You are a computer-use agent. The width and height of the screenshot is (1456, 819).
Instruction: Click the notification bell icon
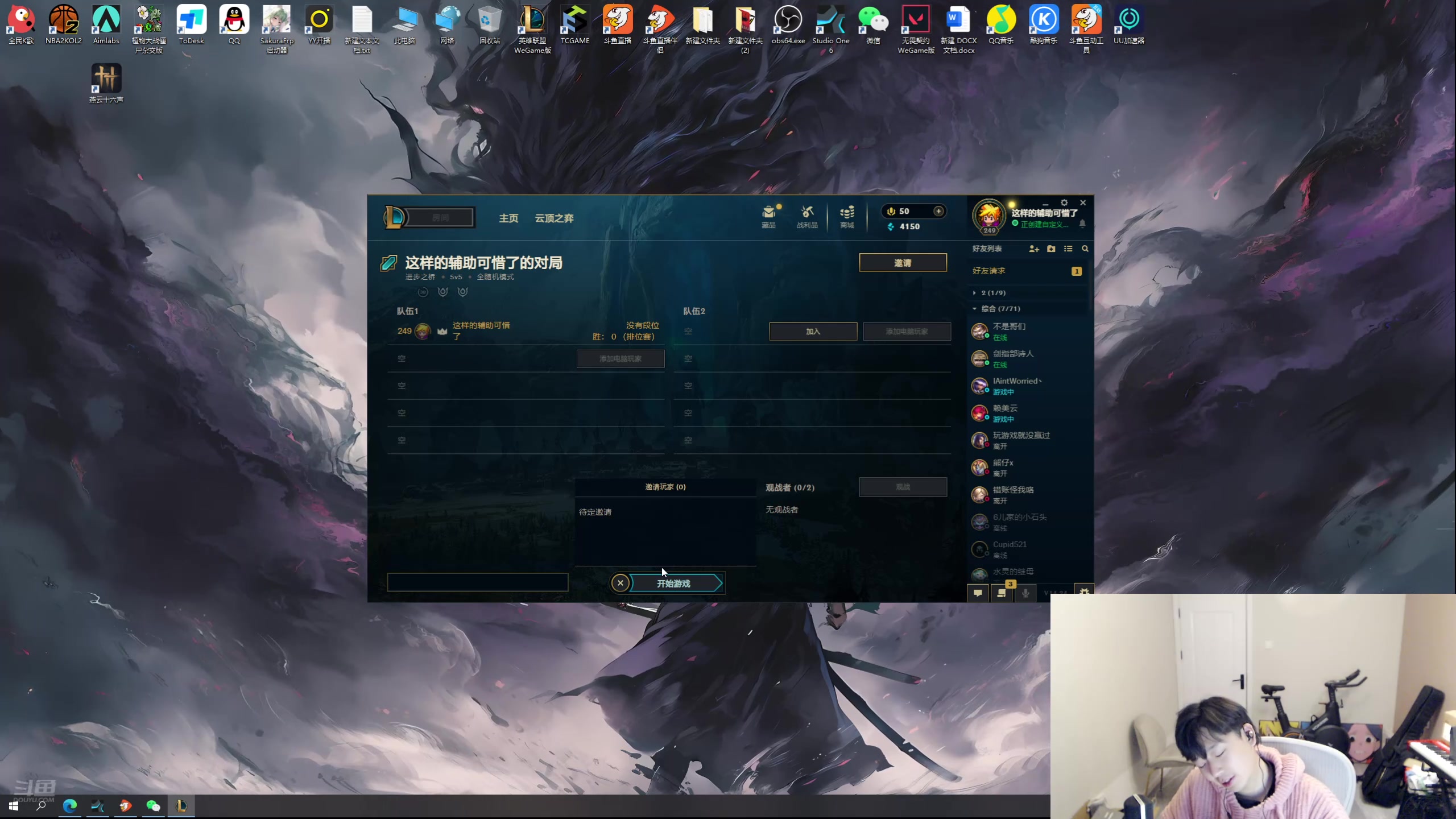point(1082,224)
